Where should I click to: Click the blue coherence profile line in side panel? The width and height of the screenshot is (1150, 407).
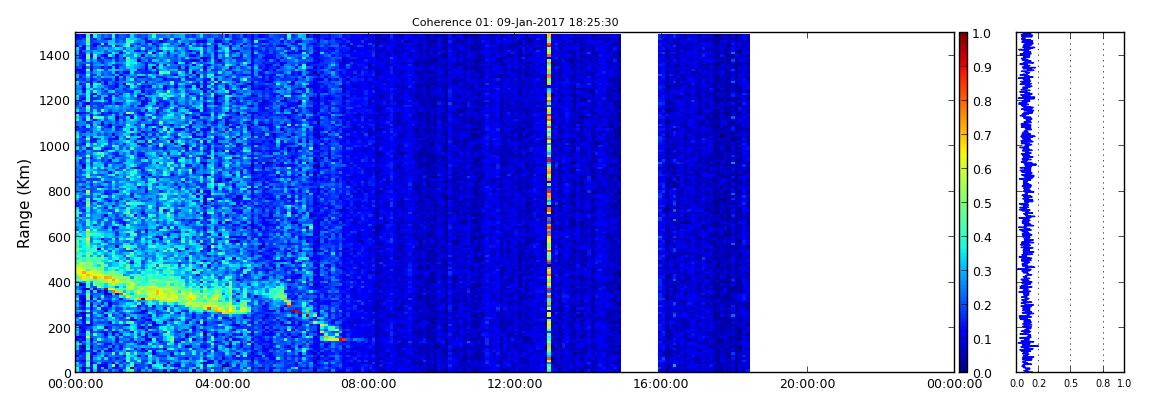coord(1026,200)
